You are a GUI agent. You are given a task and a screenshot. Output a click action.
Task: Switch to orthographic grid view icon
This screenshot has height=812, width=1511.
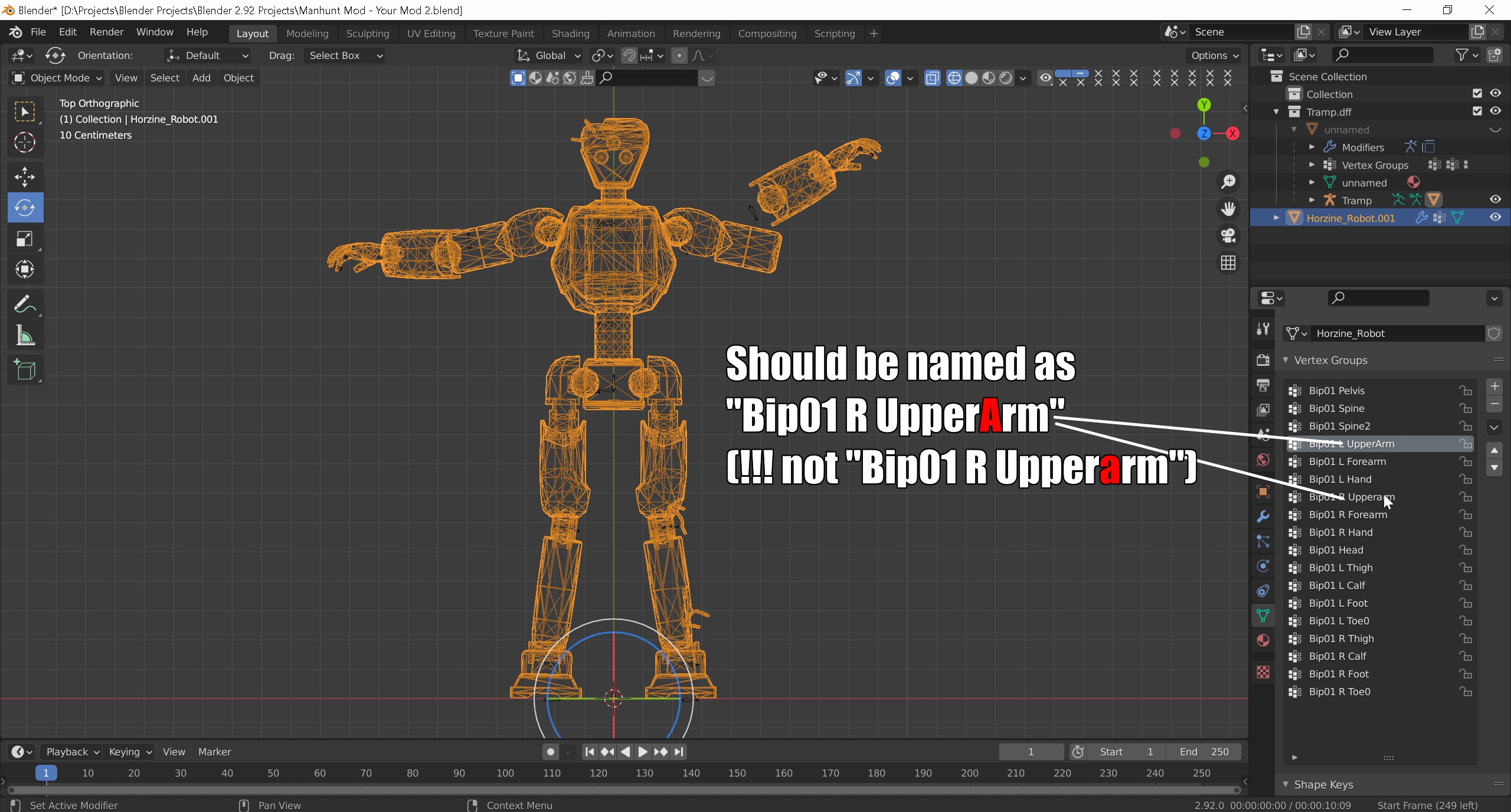point(1228,263)
